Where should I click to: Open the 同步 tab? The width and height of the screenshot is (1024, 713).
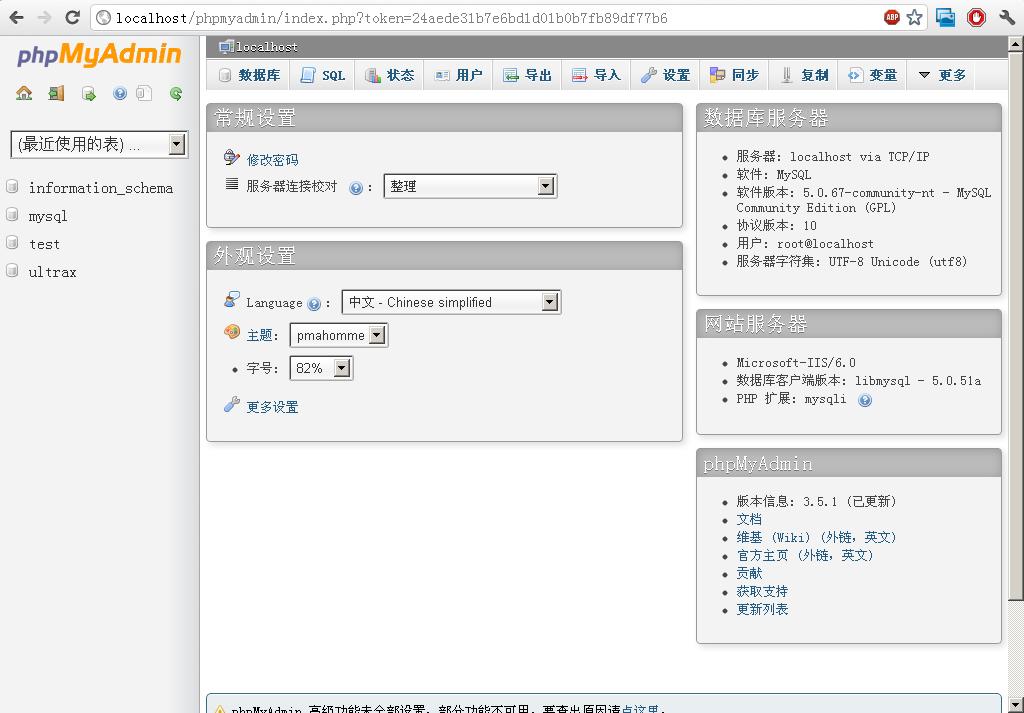(x=734, y=75)
